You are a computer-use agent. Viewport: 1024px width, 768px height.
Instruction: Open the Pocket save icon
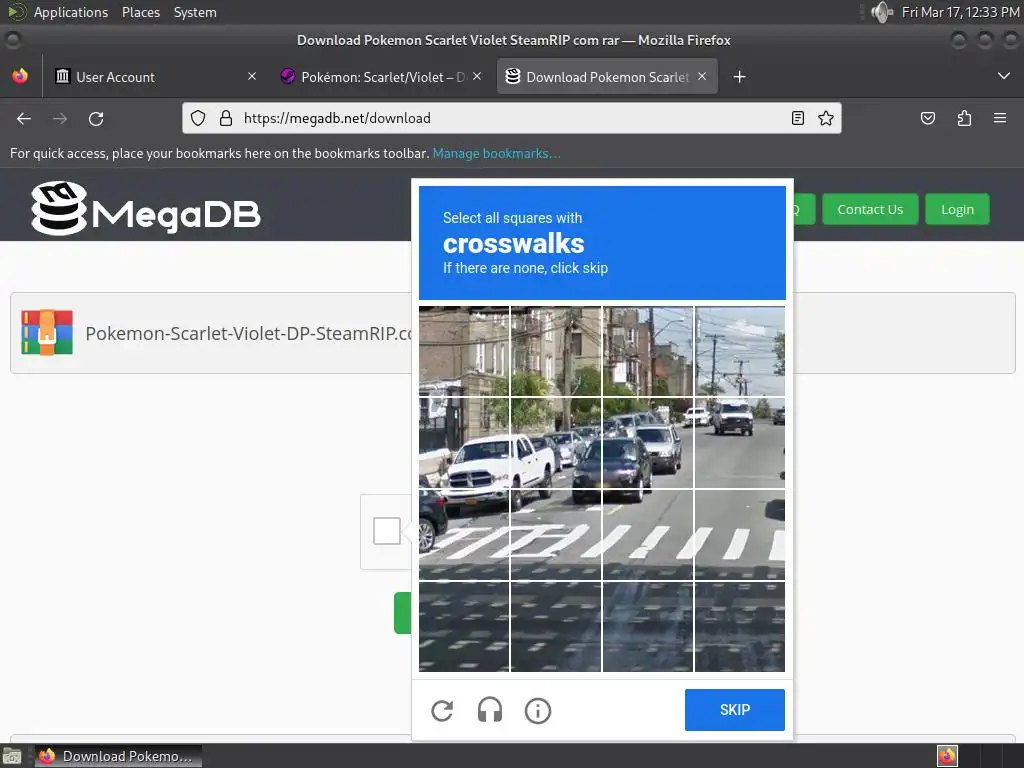tap(928, 118)
